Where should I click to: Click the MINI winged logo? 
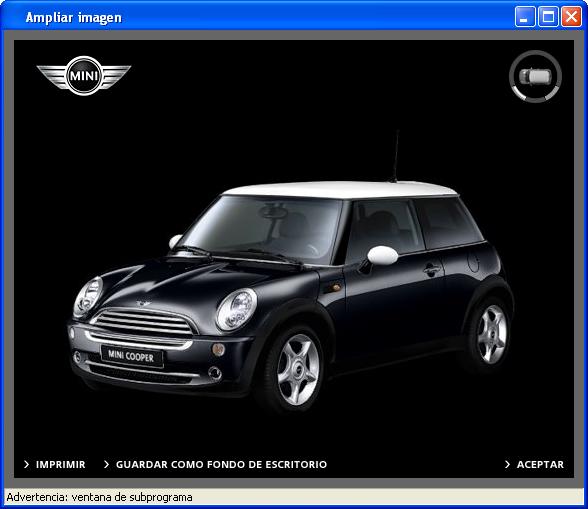[84, 76]
